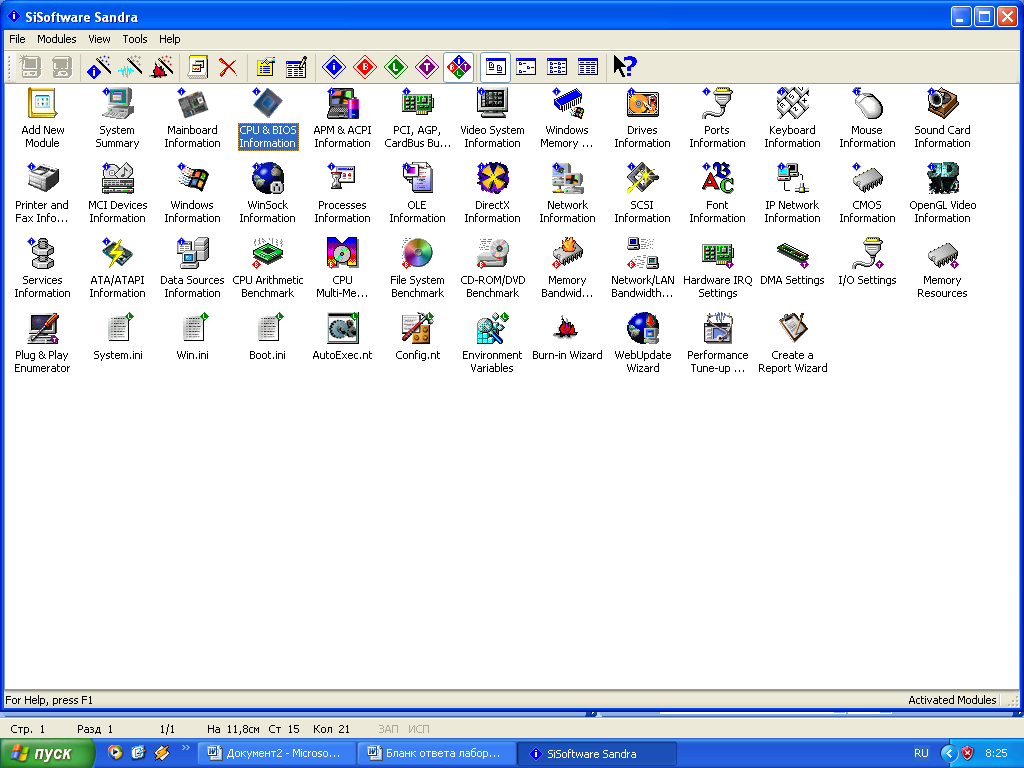Screen dimensions: 1024x768
Task: Switch to Документ2 Microsoft Word taskbar button
Action: (276, 754)
